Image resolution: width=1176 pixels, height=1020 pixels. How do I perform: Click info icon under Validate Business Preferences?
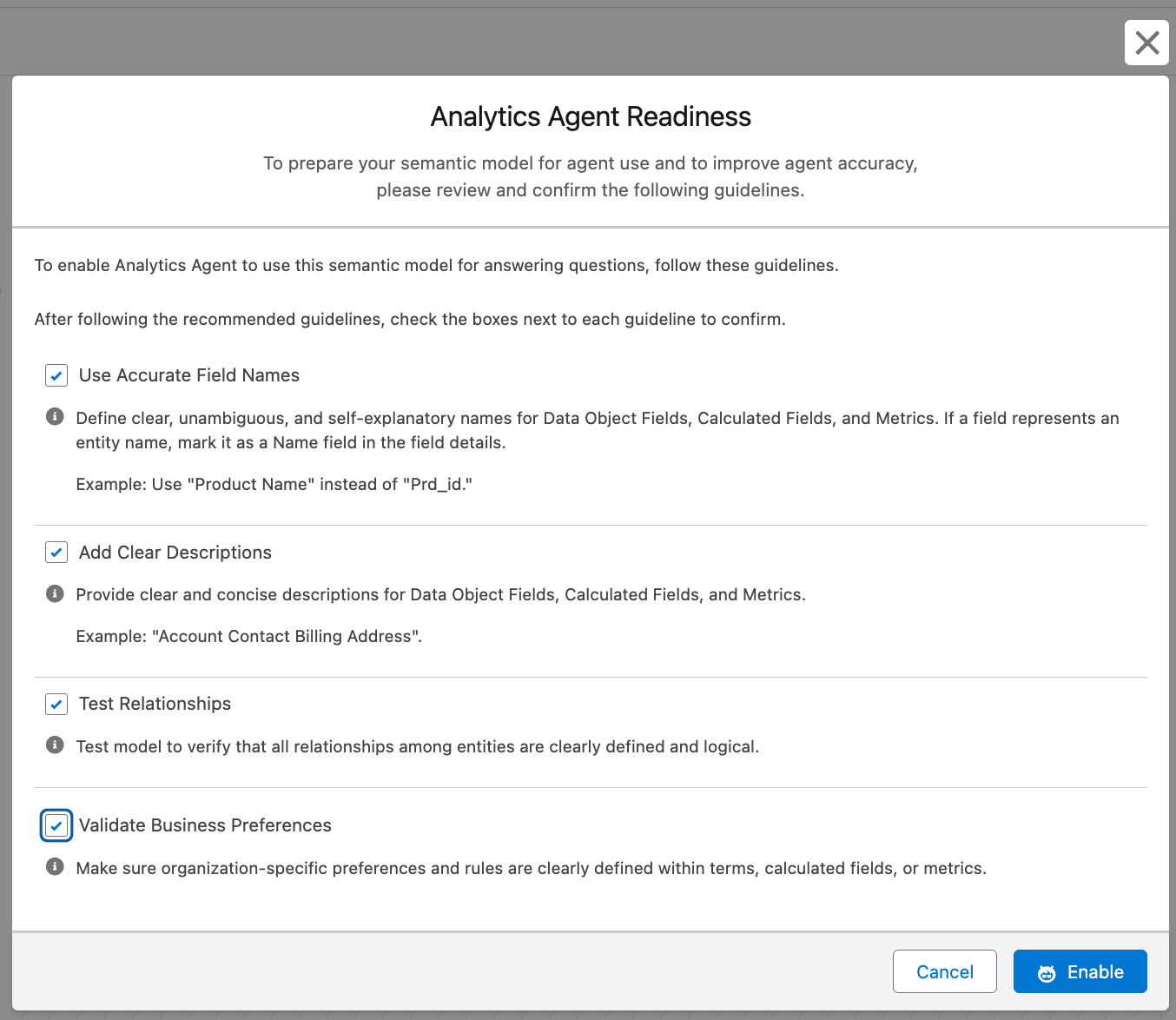55,867
